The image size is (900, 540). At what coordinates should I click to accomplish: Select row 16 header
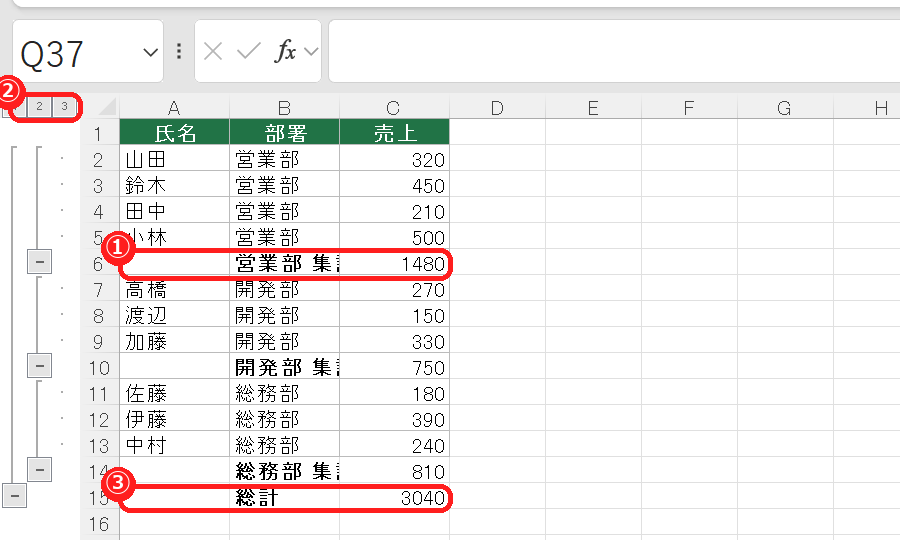99,523
